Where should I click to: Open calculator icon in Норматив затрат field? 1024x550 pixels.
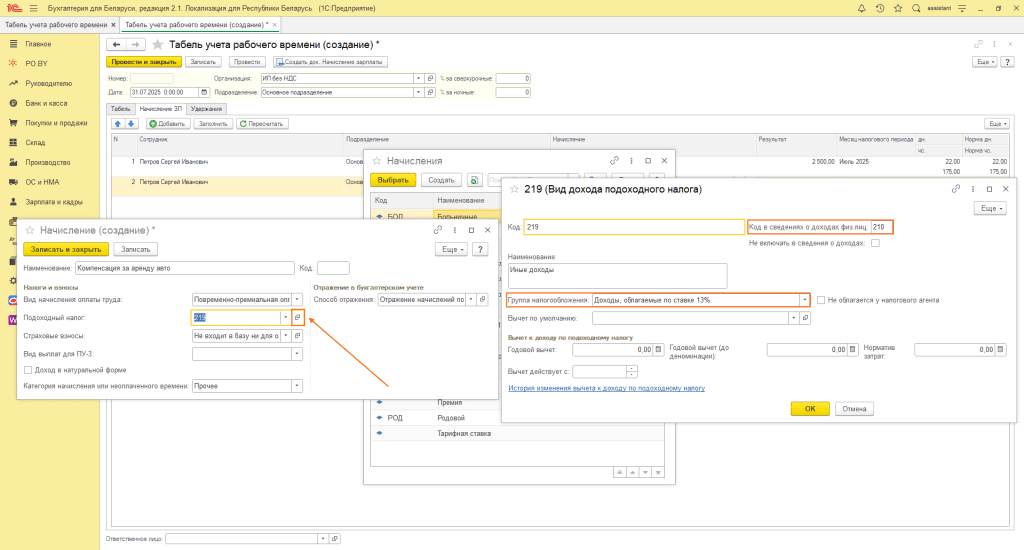1000,349
